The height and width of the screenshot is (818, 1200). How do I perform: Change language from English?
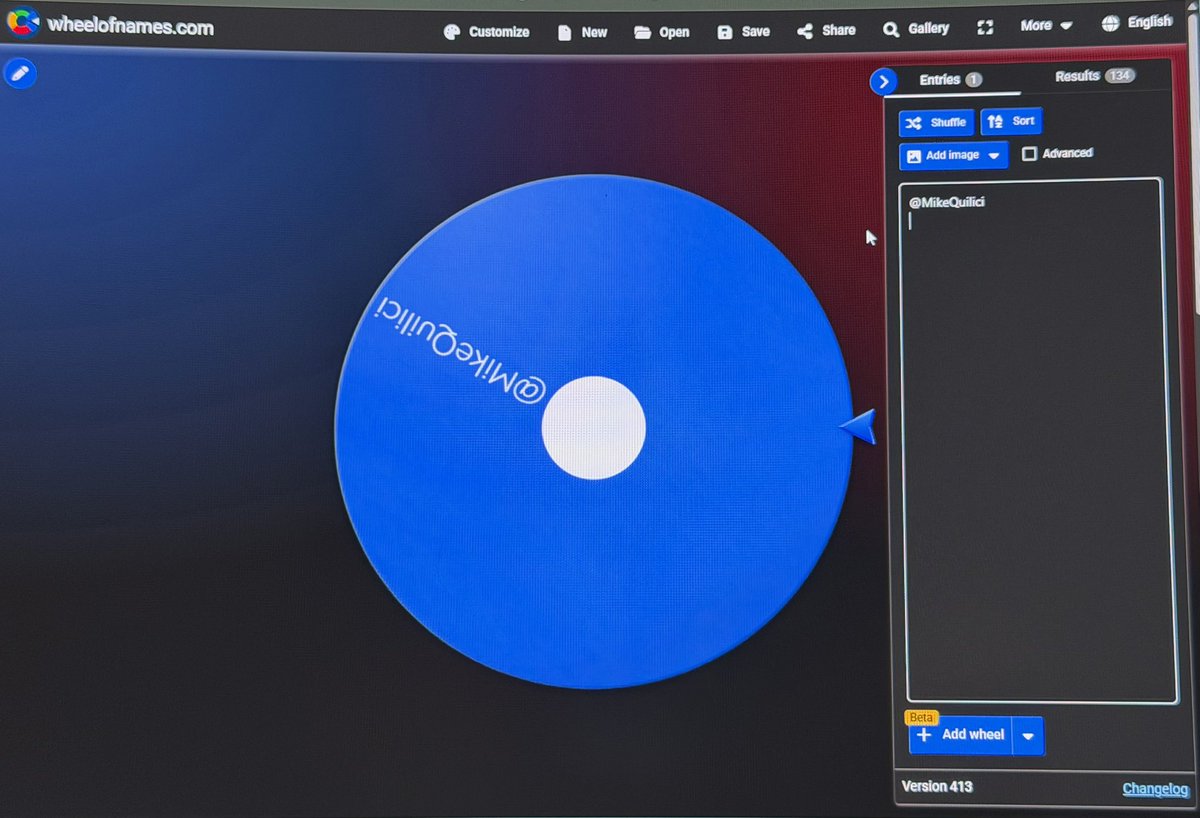tap(1135, 22)
